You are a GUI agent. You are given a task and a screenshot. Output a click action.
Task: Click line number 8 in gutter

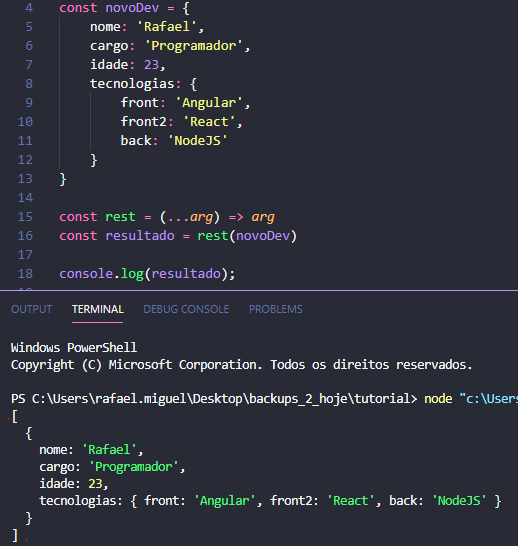pos(29,84)
